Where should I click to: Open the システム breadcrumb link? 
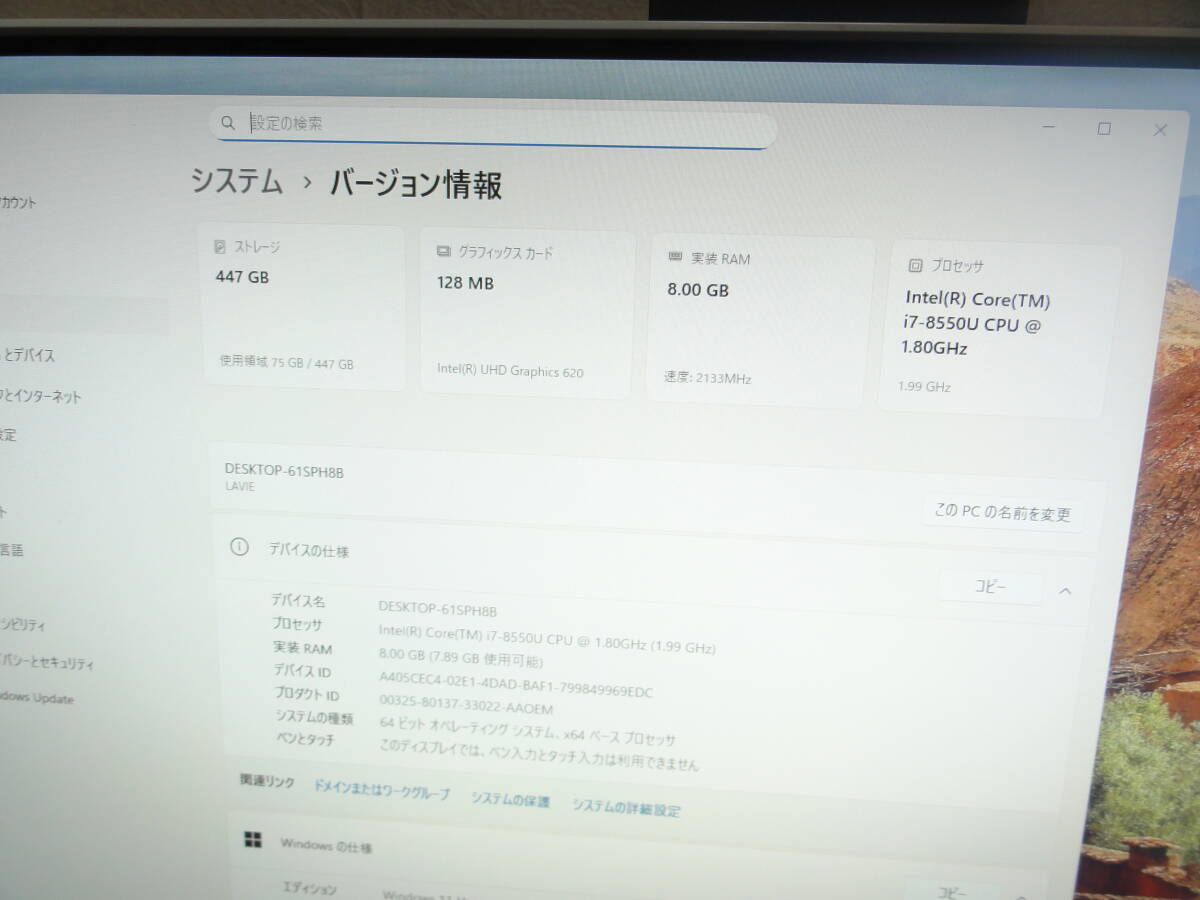(237, 181)
